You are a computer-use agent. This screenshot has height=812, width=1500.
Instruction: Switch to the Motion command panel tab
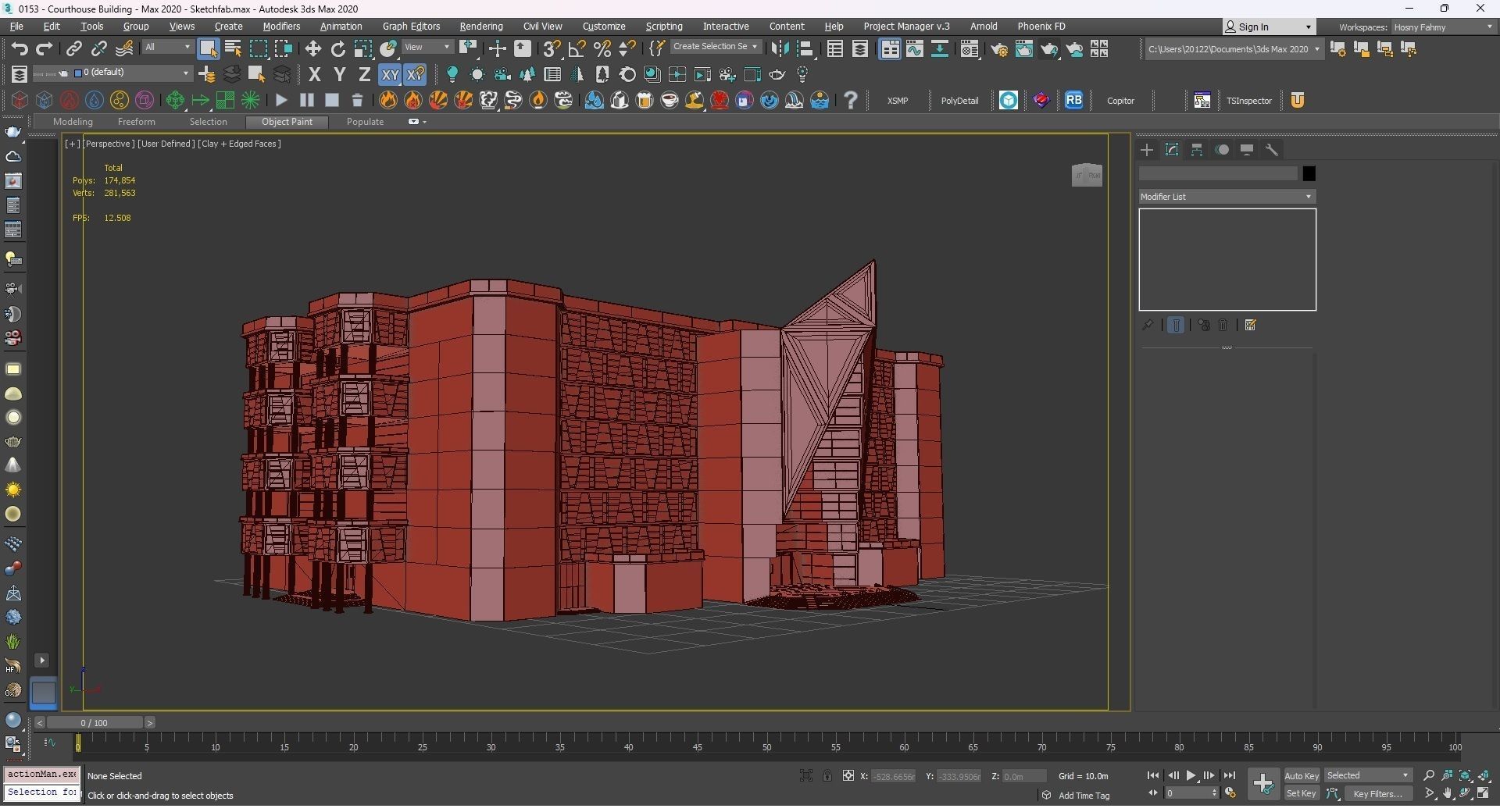pos(1222,150)
